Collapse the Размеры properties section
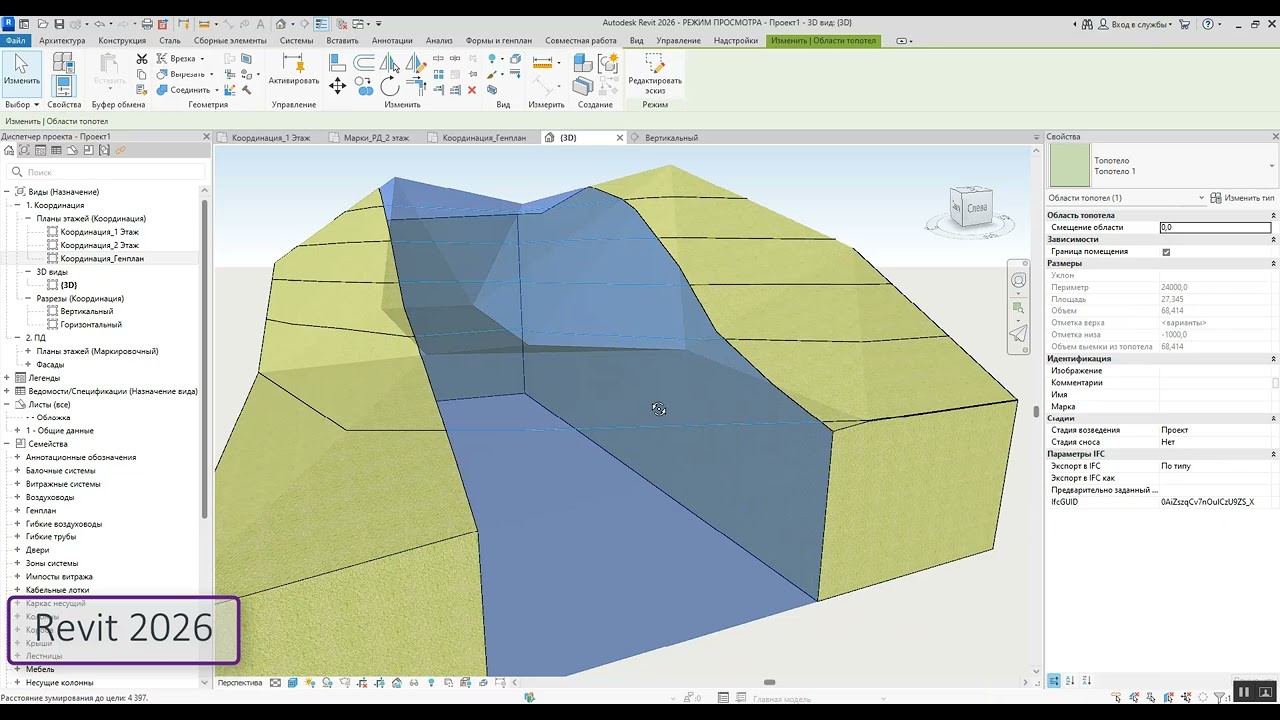The width and height of the screenshot is (1280, 720). coord(1273,264)
